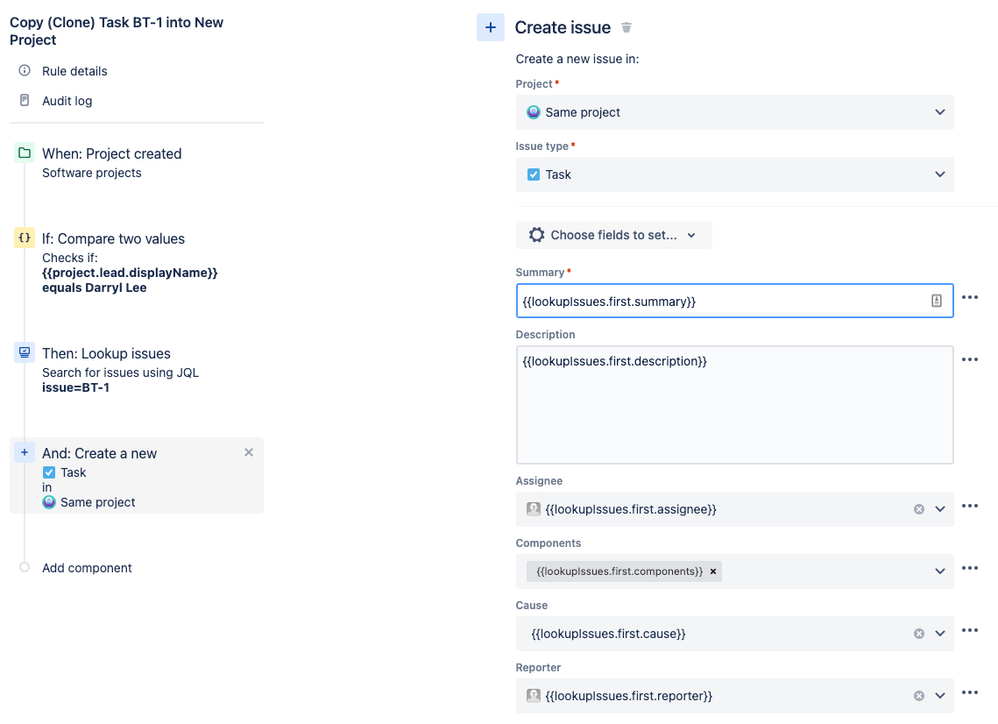Clear the Reporter field value
Viewport: 998px width, 724px height.
pyautogui.click(x=919, y=696)
